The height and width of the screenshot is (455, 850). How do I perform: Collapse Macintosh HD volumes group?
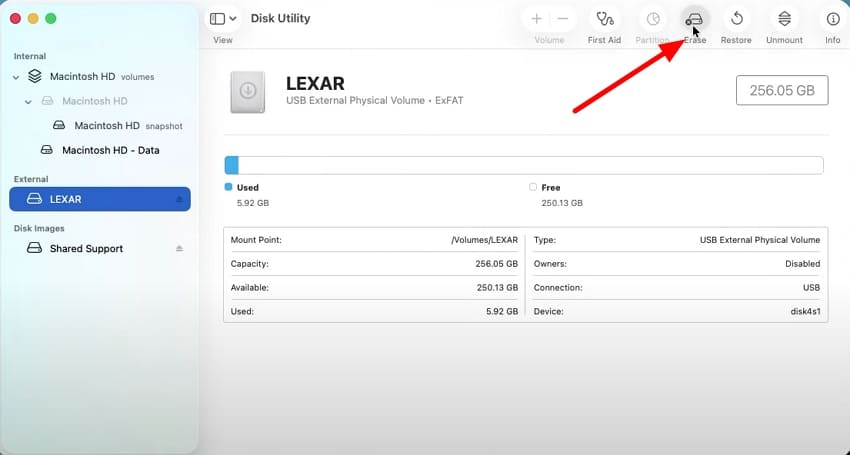[x=16, y=78]
